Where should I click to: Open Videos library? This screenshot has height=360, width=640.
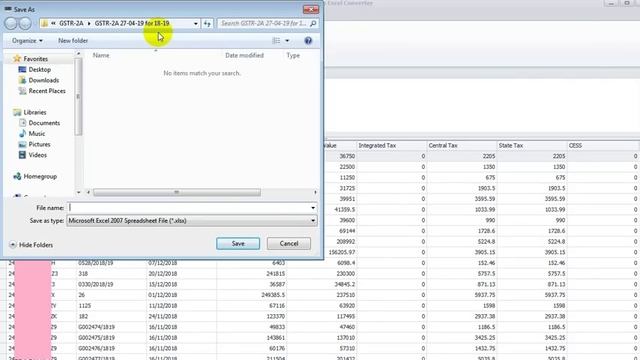(x=38, y=155)
